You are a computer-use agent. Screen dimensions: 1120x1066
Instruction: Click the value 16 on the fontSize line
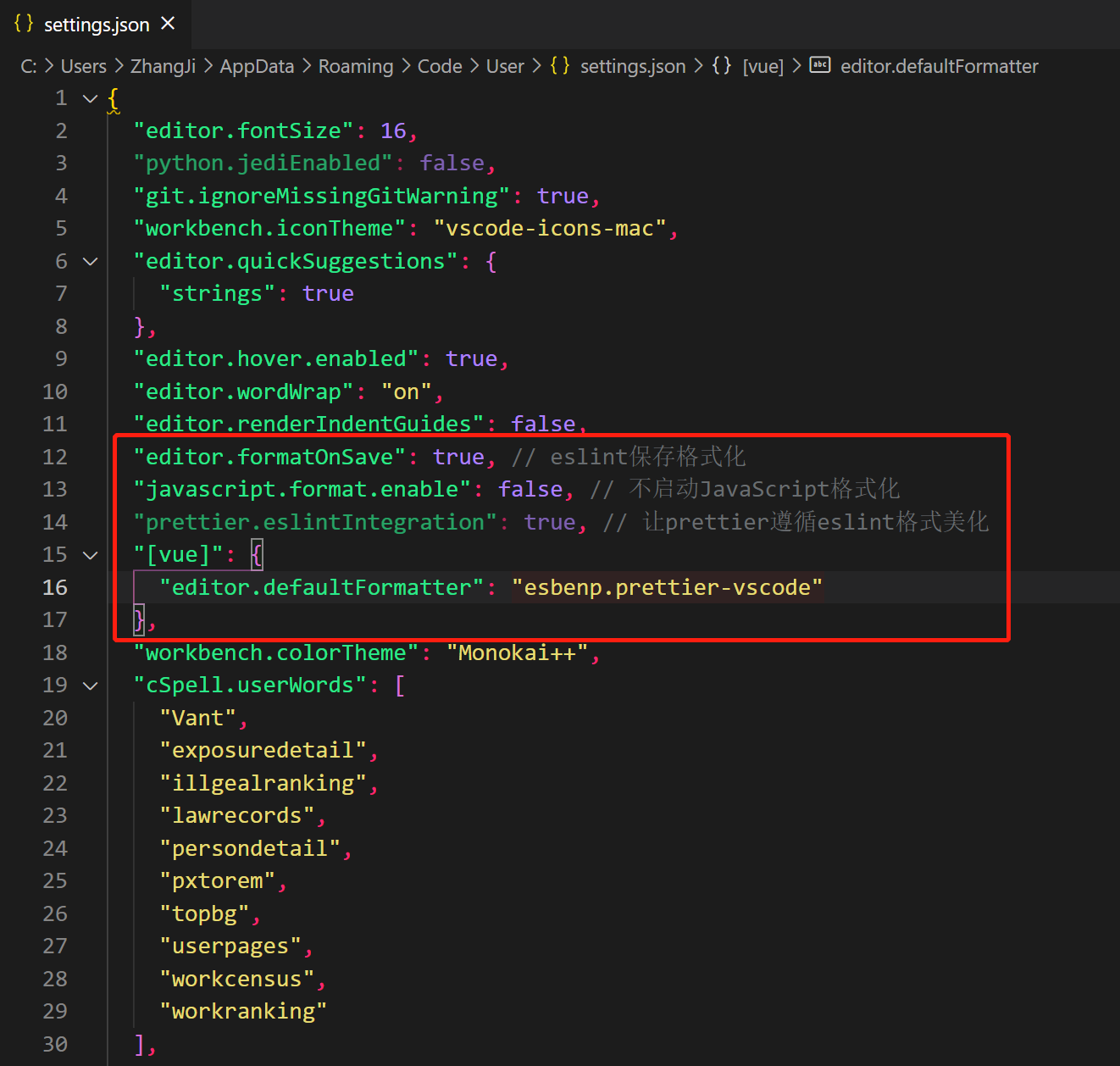point(393,130)
